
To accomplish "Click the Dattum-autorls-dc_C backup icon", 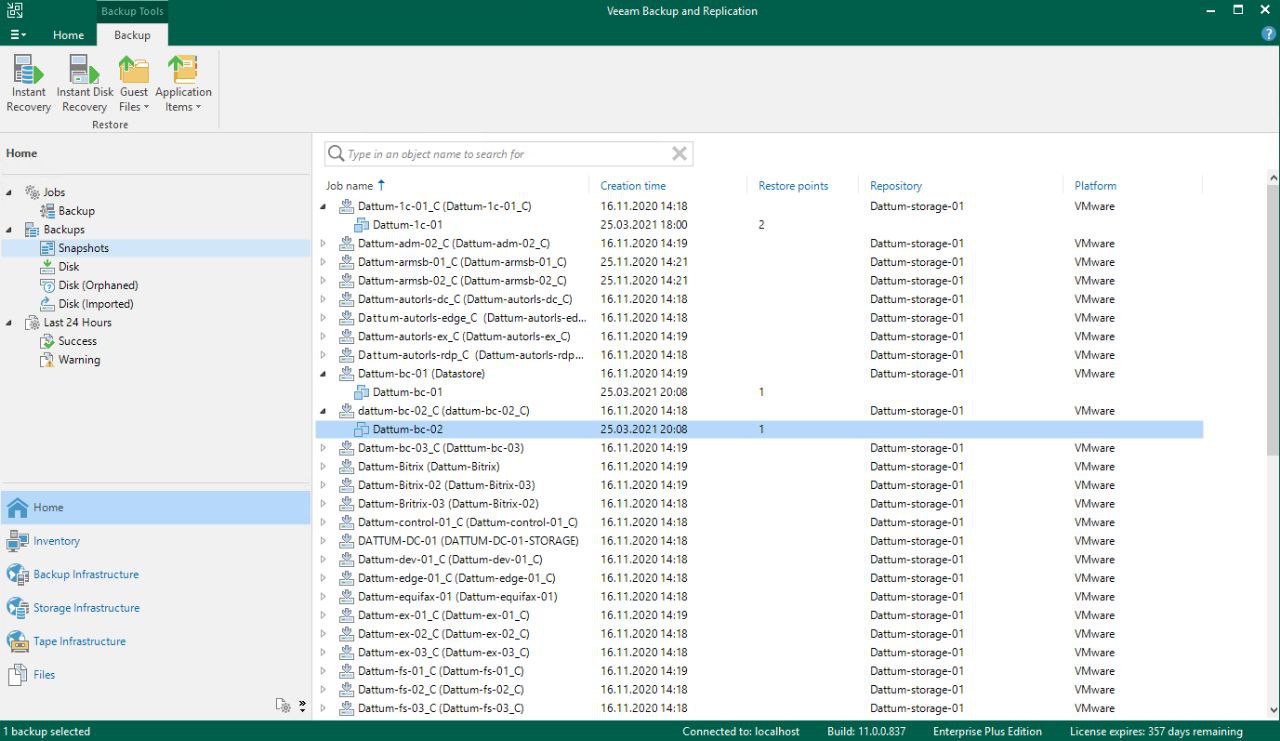I will pos(347,299).
